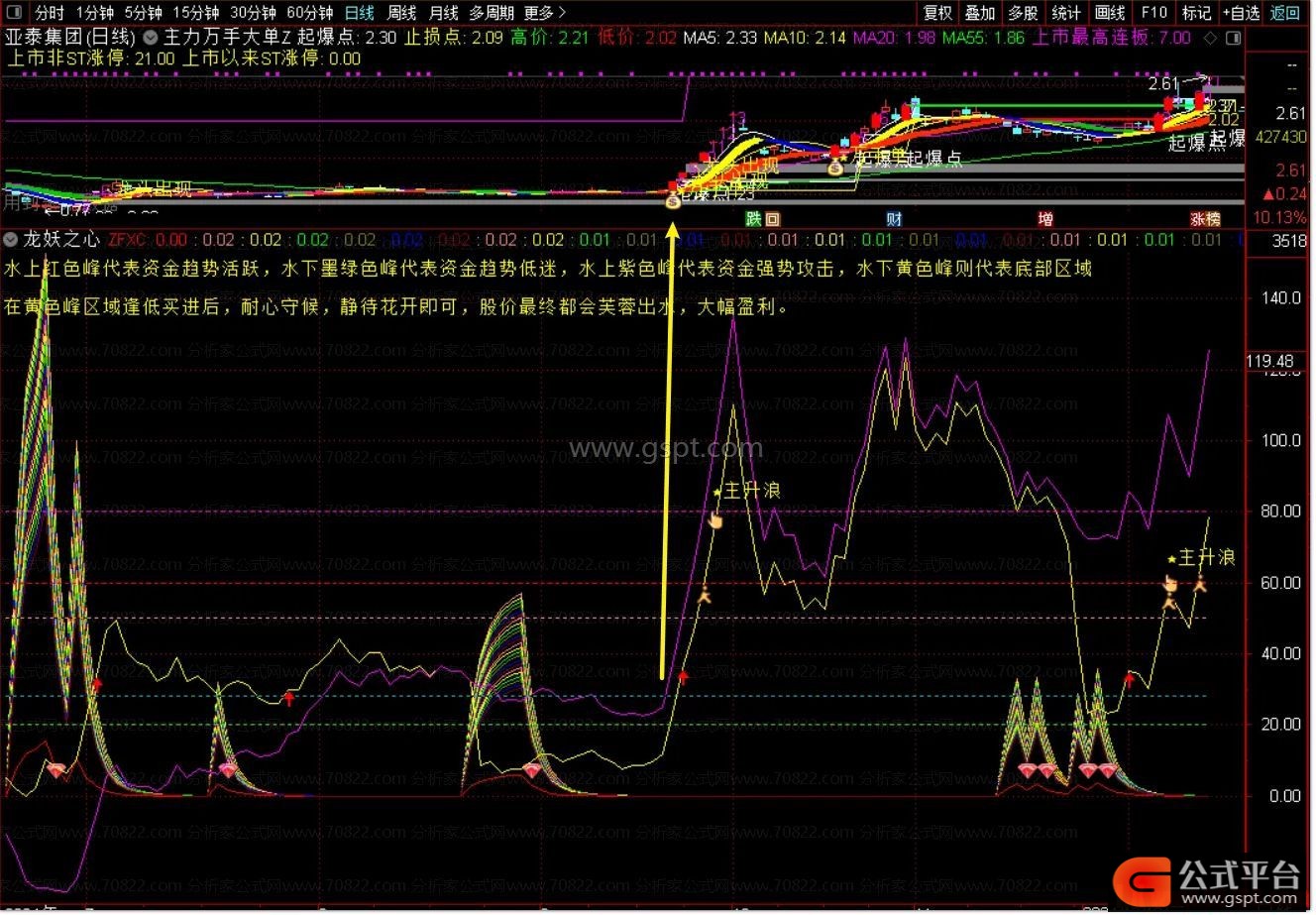Click the MA10: 2.14 readout
The height and width of the screenshot is (915, 1316).
click(805, 38)
